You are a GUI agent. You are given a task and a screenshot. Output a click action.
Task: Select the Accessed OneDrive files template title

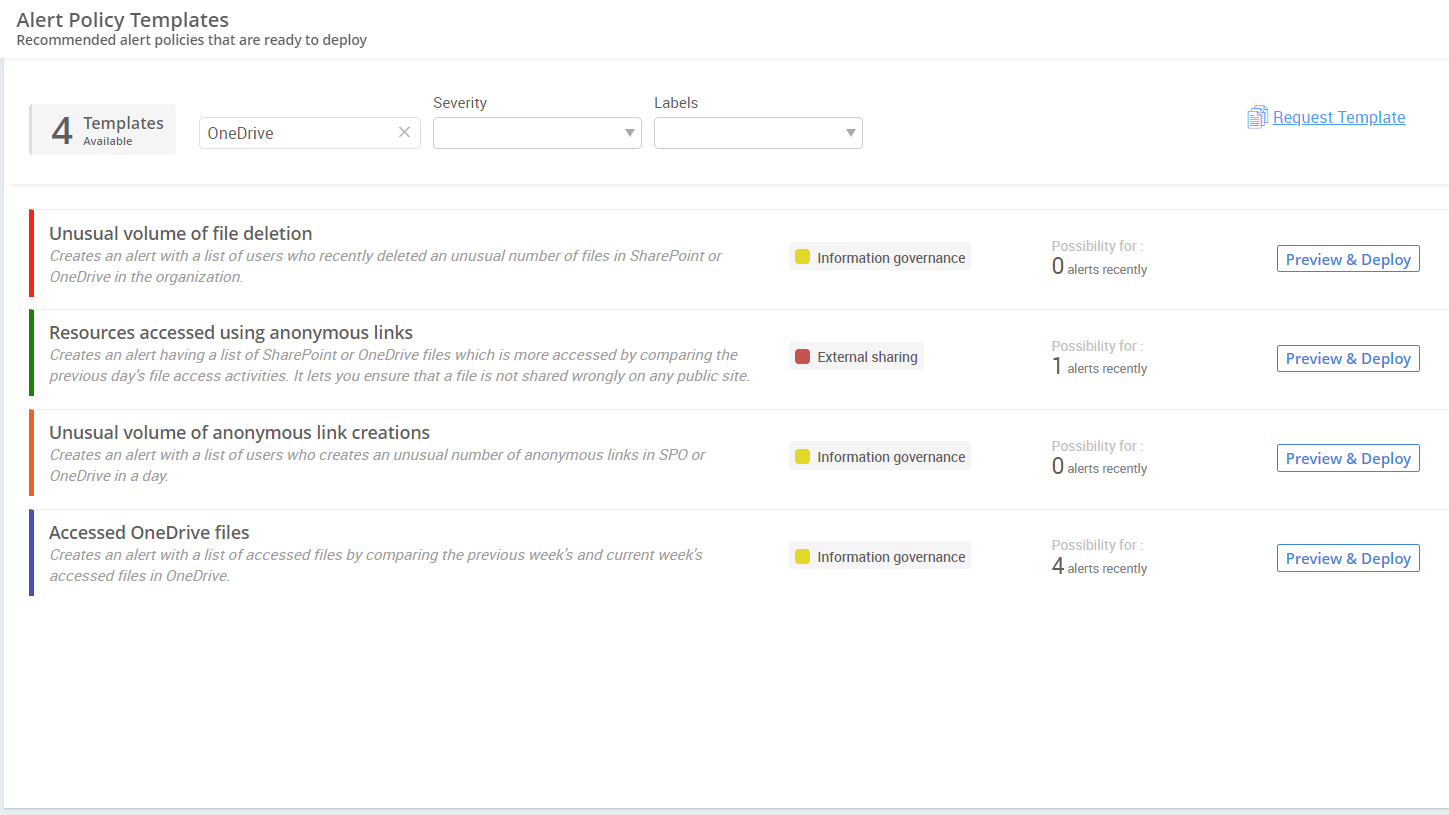(149, 532)
